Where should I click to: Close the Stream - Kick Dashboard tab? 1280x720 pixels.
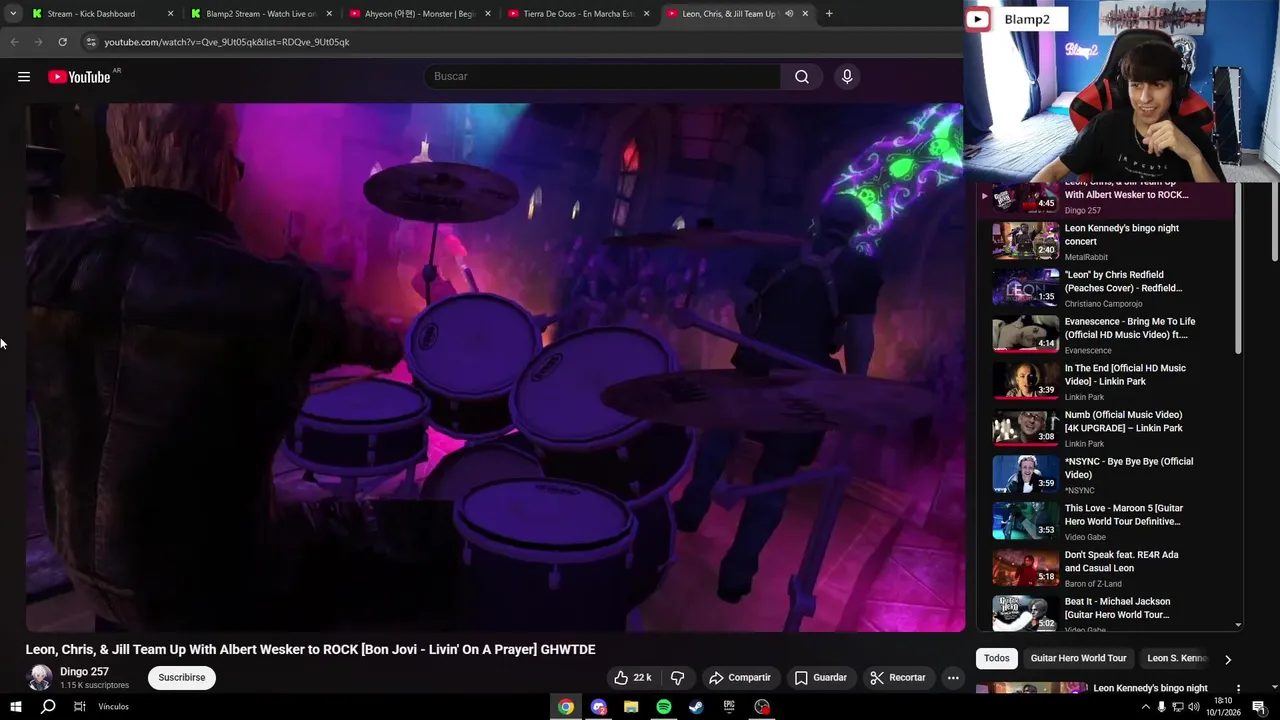pyautogui.click(x=170, y=14)
